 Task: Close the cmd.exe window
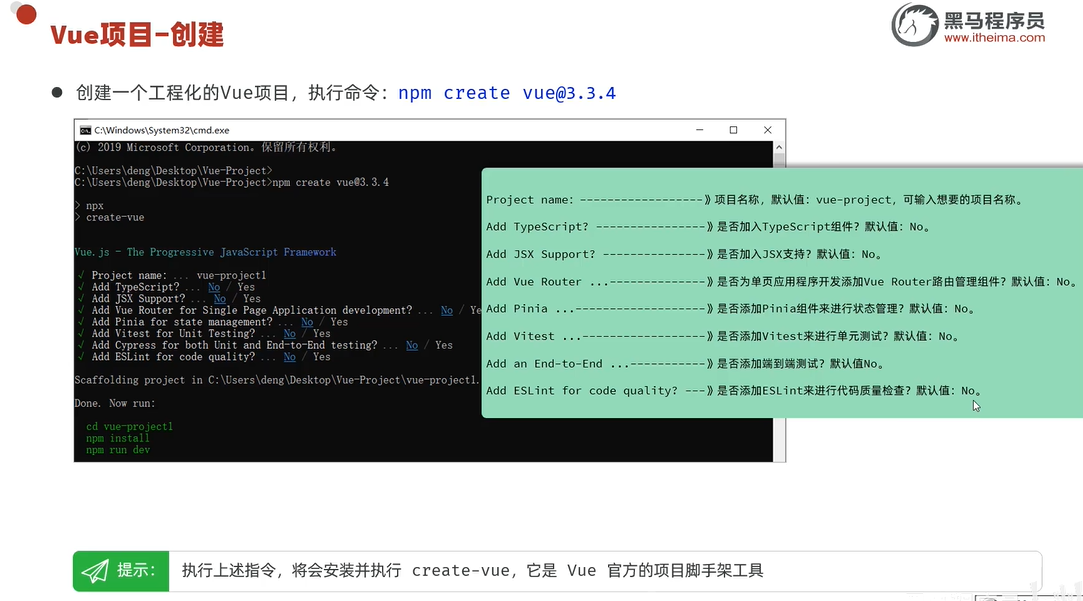[x=767, y=130]
